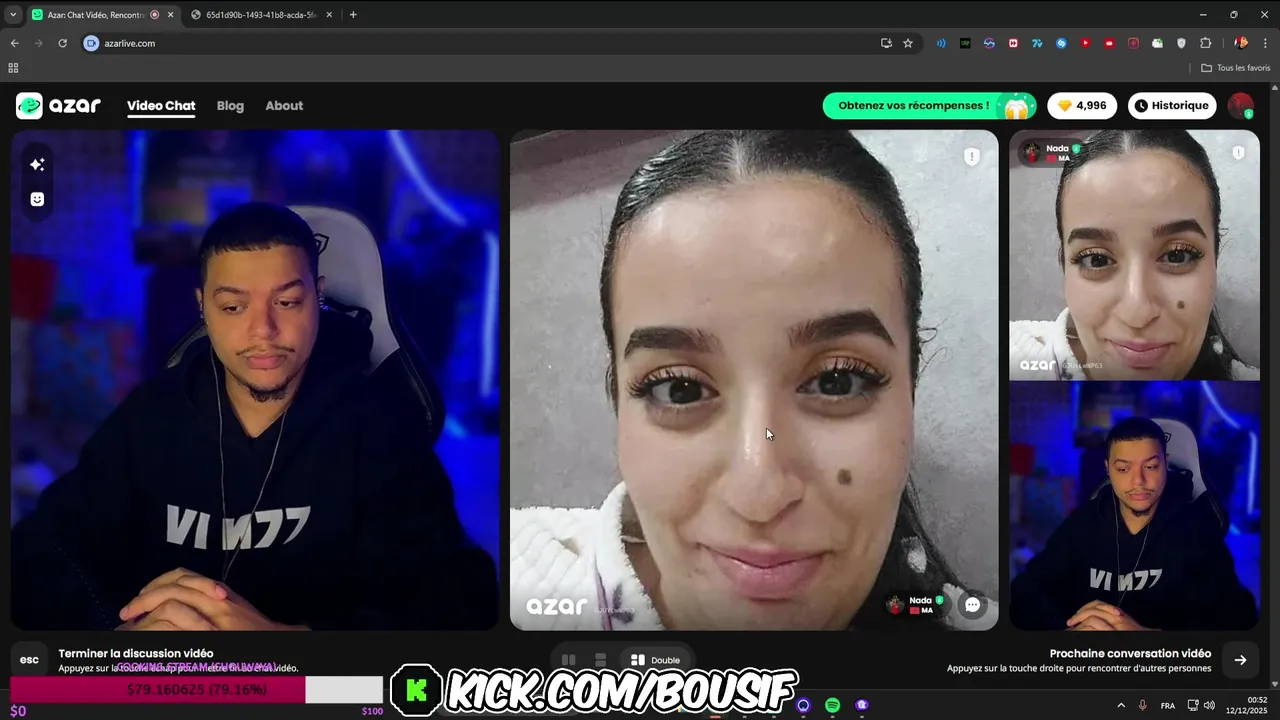Click own camera thumbnail at lower right
This screenshot has width=1280, height=720.
1134,505
